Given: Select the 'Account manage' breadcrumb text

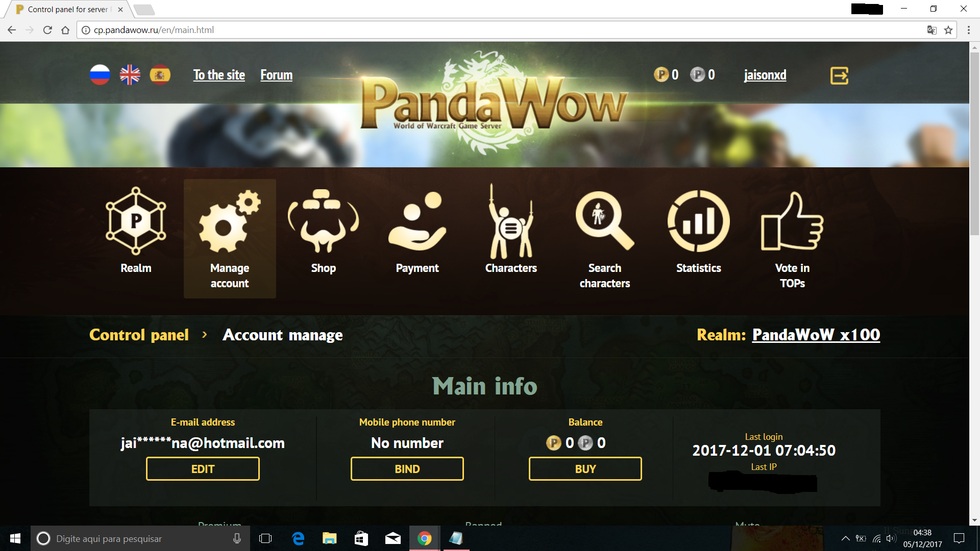Looking at the screenshot, I should pos(282,335).
